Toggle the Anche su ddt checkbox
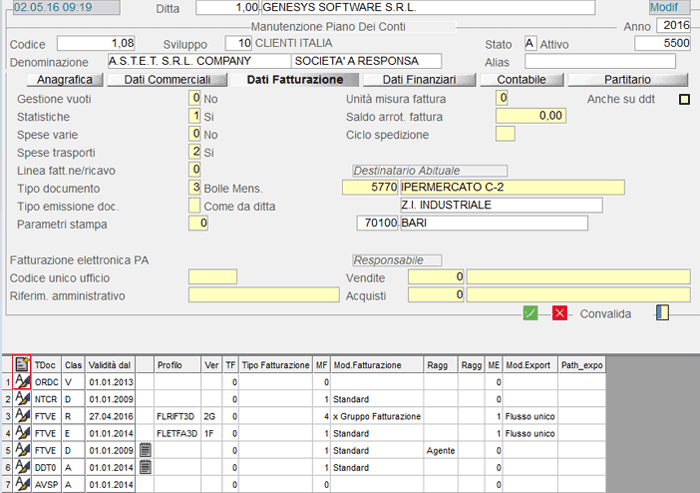 (685, 98)
